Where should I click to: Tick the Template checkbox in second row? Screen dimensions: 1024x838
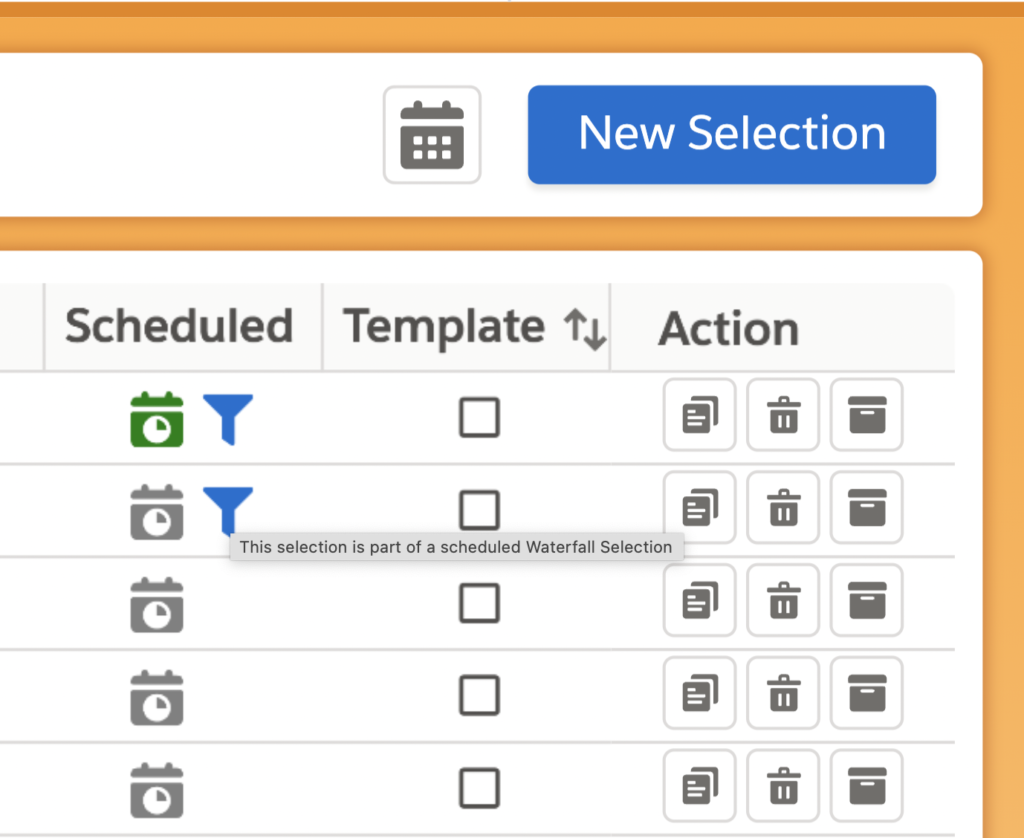click(x=479, y=510)
